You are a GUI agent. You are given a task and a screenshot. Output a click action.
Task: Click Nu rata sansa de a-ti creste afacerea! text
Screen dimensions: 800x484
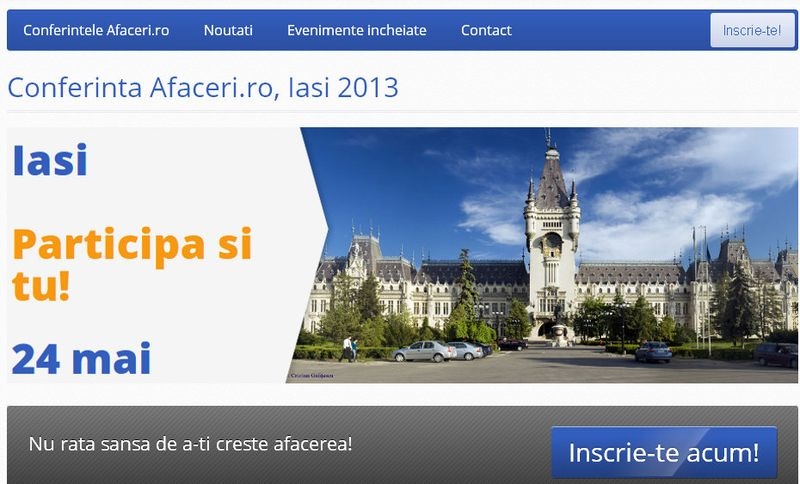pyautogui.click(x=190, y=444)
